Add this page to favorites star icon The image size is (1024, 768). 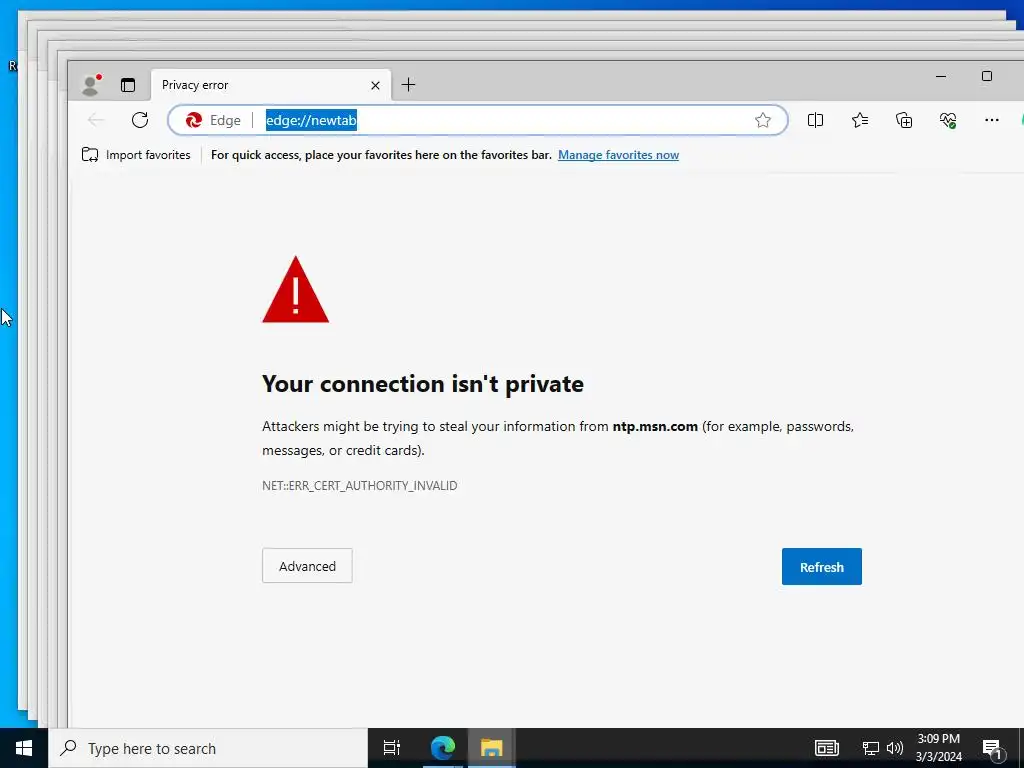click(763, 120)
